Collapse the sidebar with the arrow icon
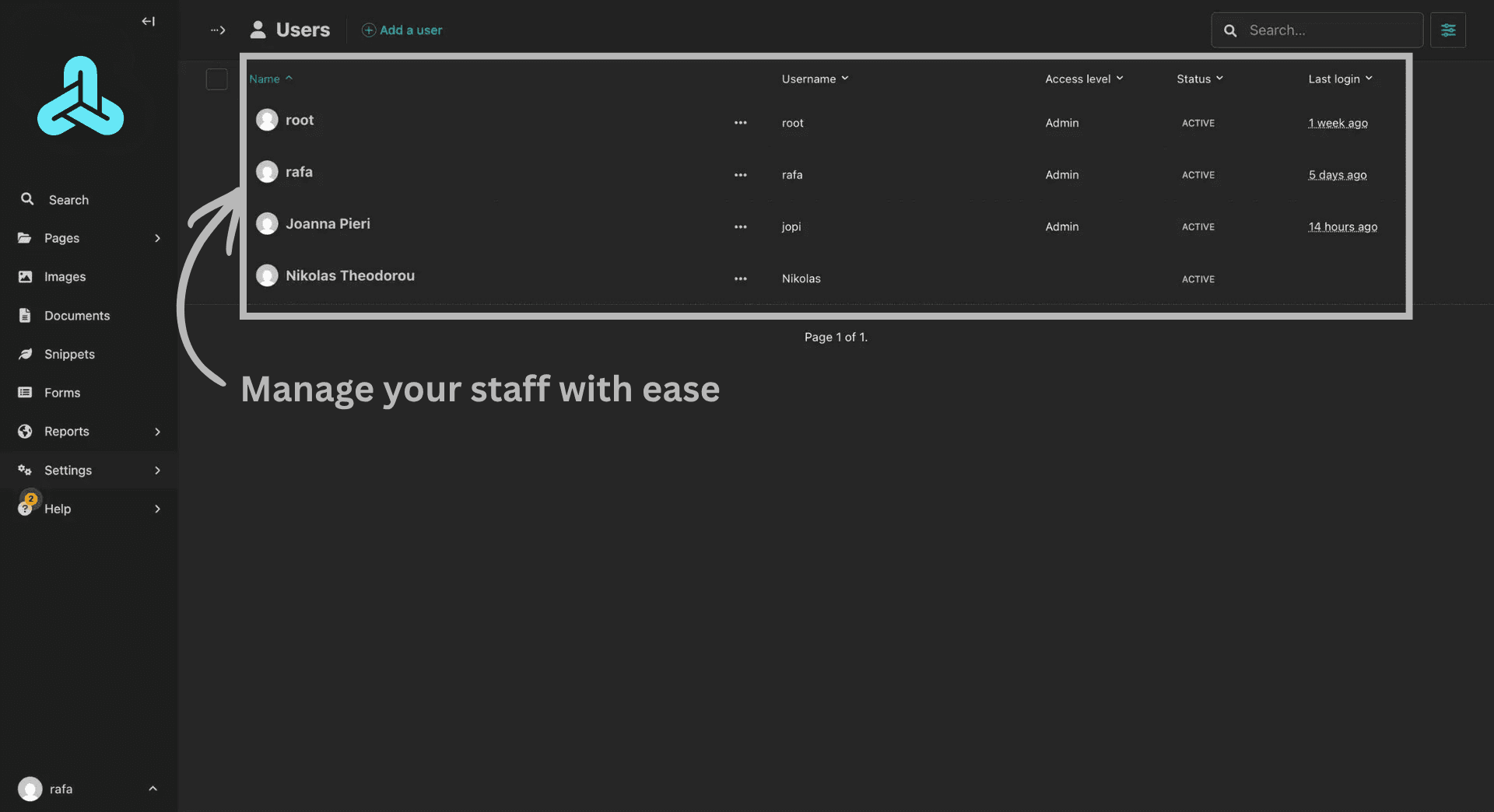Image resolution: width=1494 pixels, height=812 pixels. (x=148, y=22)
